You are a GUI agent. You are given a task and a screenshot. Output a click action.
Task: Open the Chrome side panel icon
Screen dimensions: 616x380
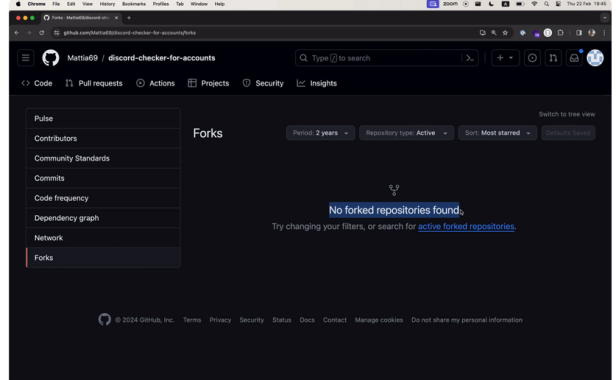[579, 33]
